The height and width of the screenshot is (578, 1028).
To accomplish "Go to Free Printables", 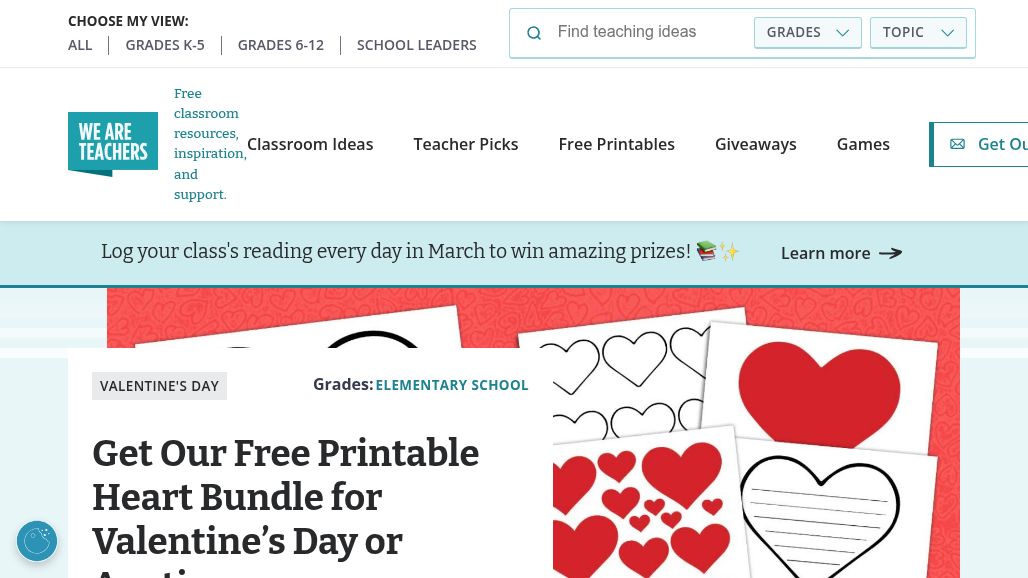I will click(617, 144).
